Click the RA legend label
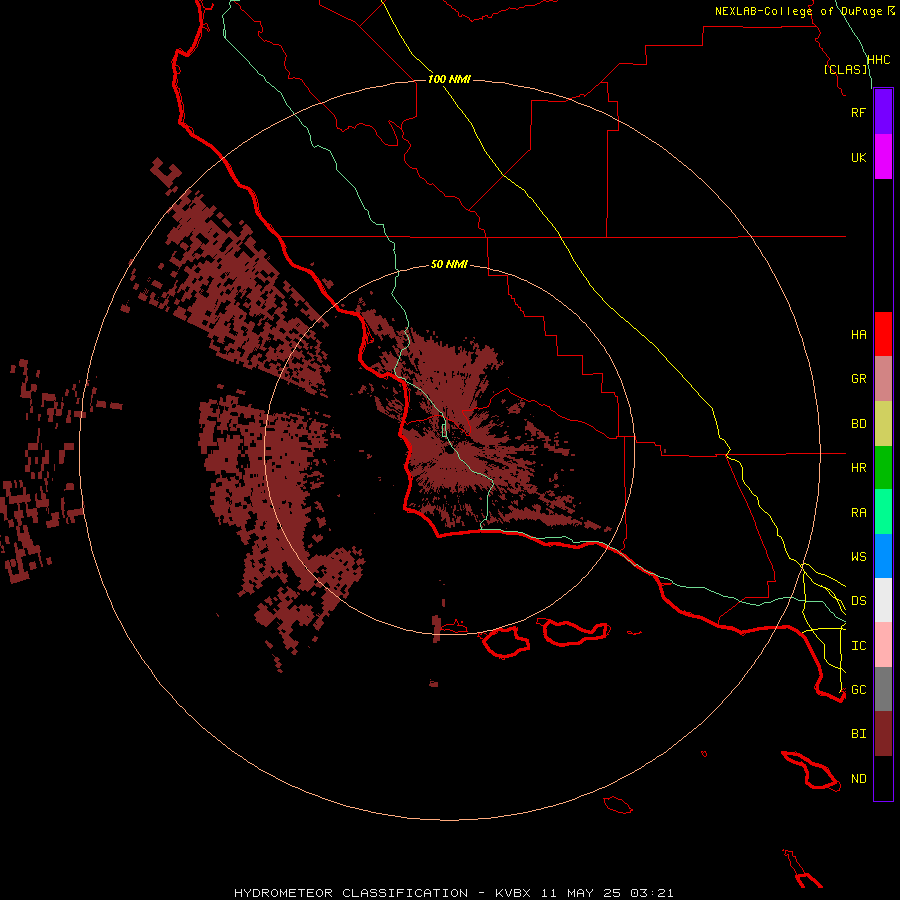 (x=858, y=513)
